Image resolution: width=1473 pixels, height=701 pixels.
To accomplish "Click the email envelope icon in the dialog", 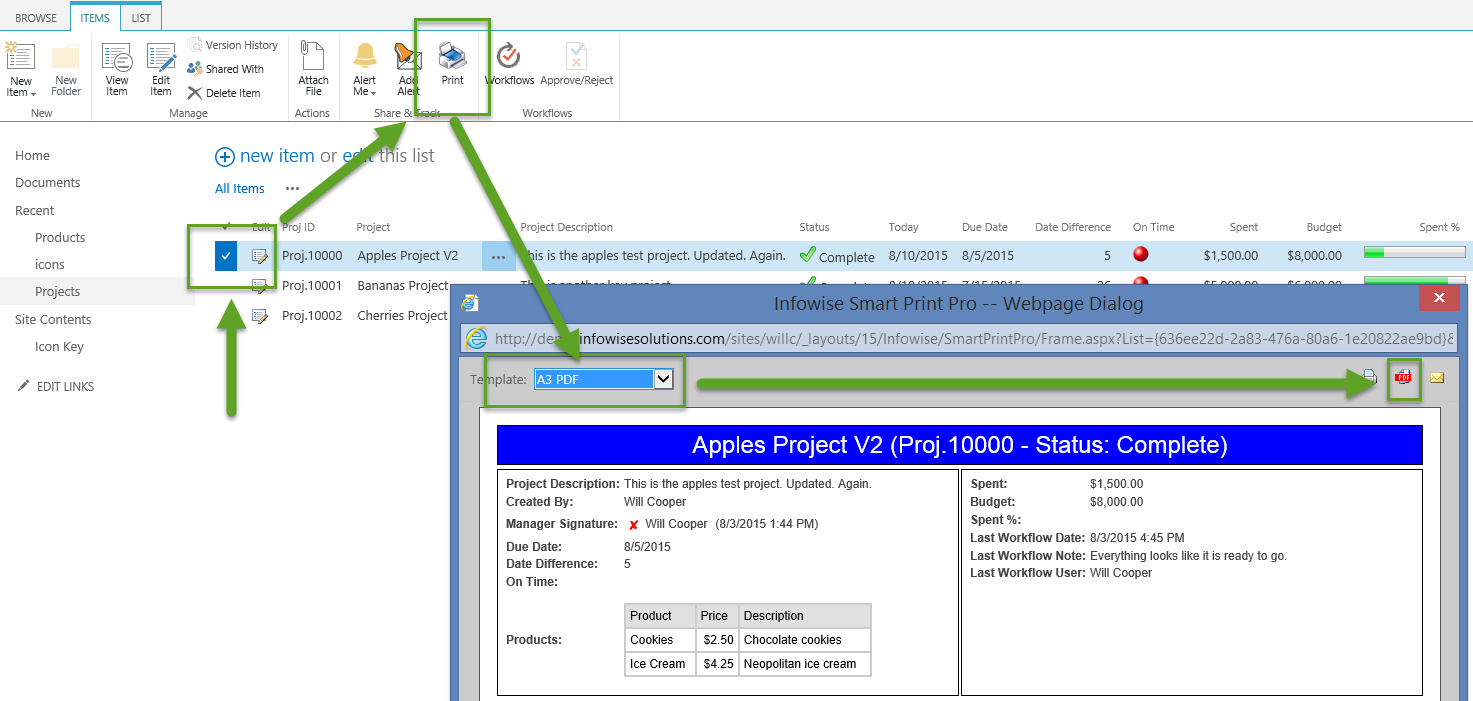I will point(1437,378).
